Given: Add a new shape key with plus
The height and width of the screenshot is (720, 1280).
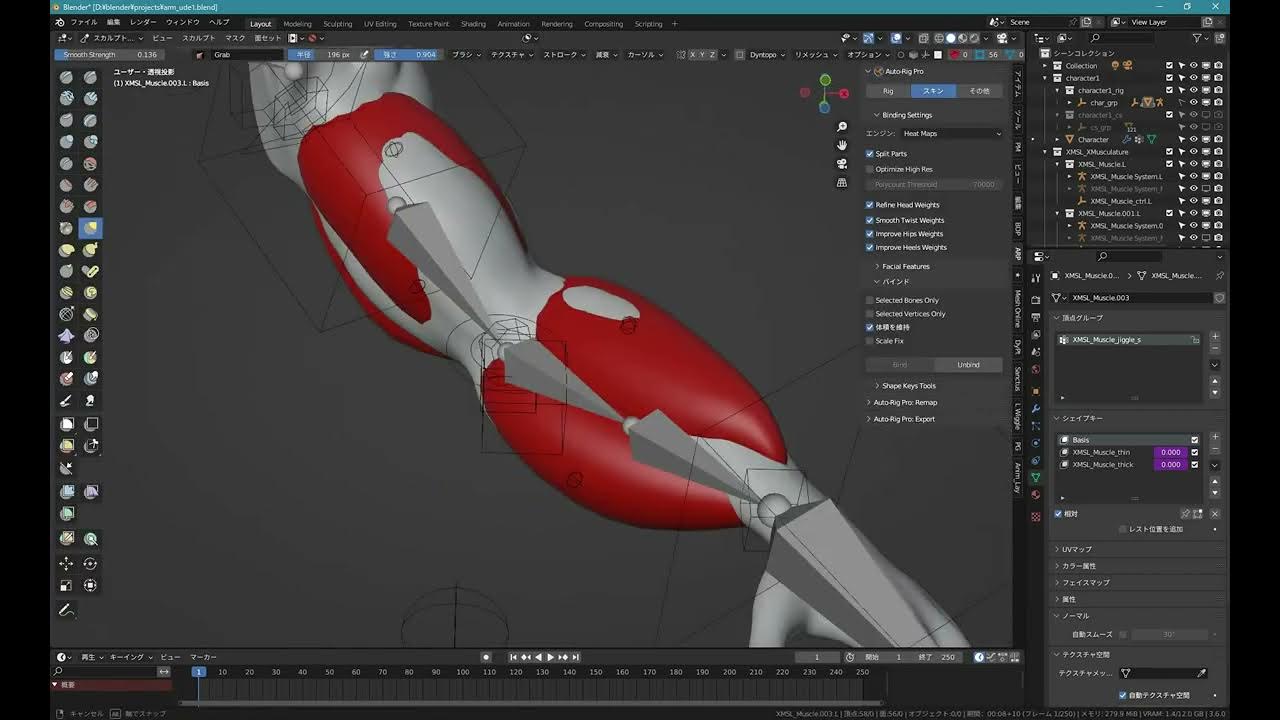Looking at the screenshot, I should [1215, 438].
